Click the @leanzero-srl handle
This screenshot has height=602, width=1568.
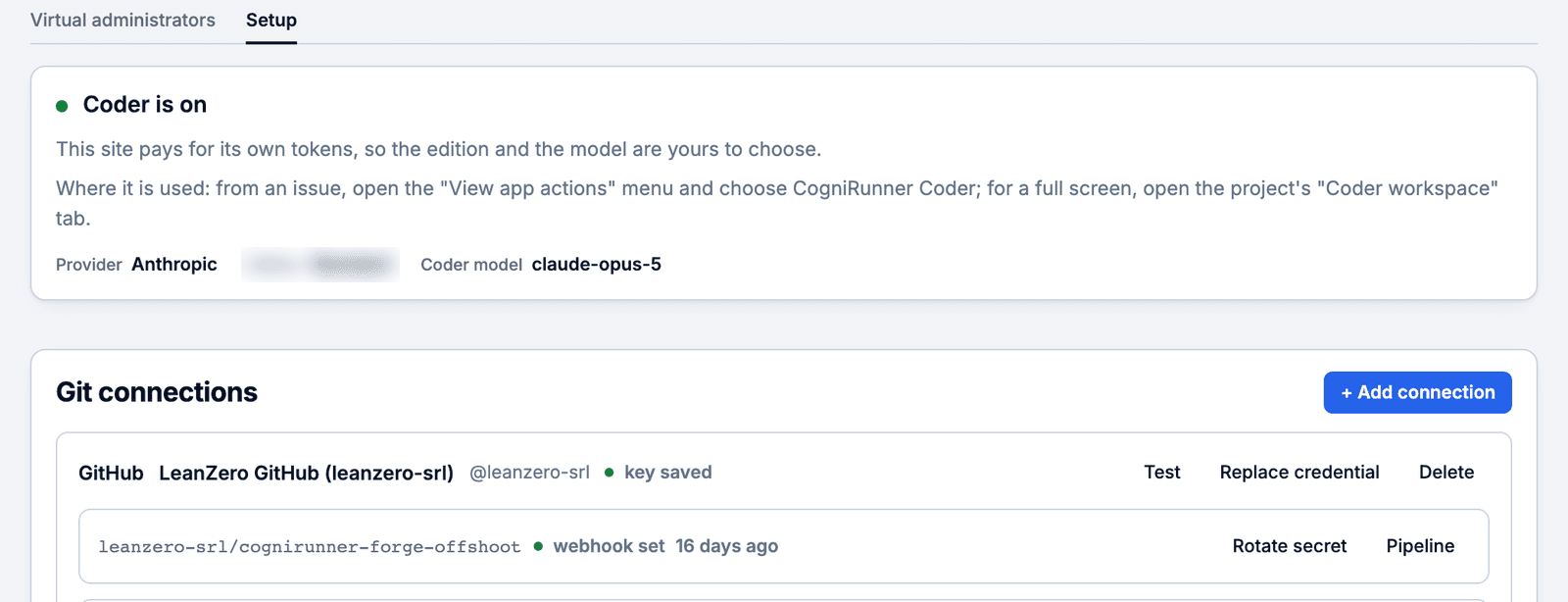[529, 473]
